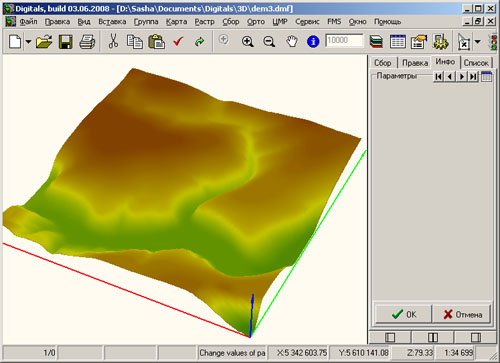Toggle left panel layout button

390,338
